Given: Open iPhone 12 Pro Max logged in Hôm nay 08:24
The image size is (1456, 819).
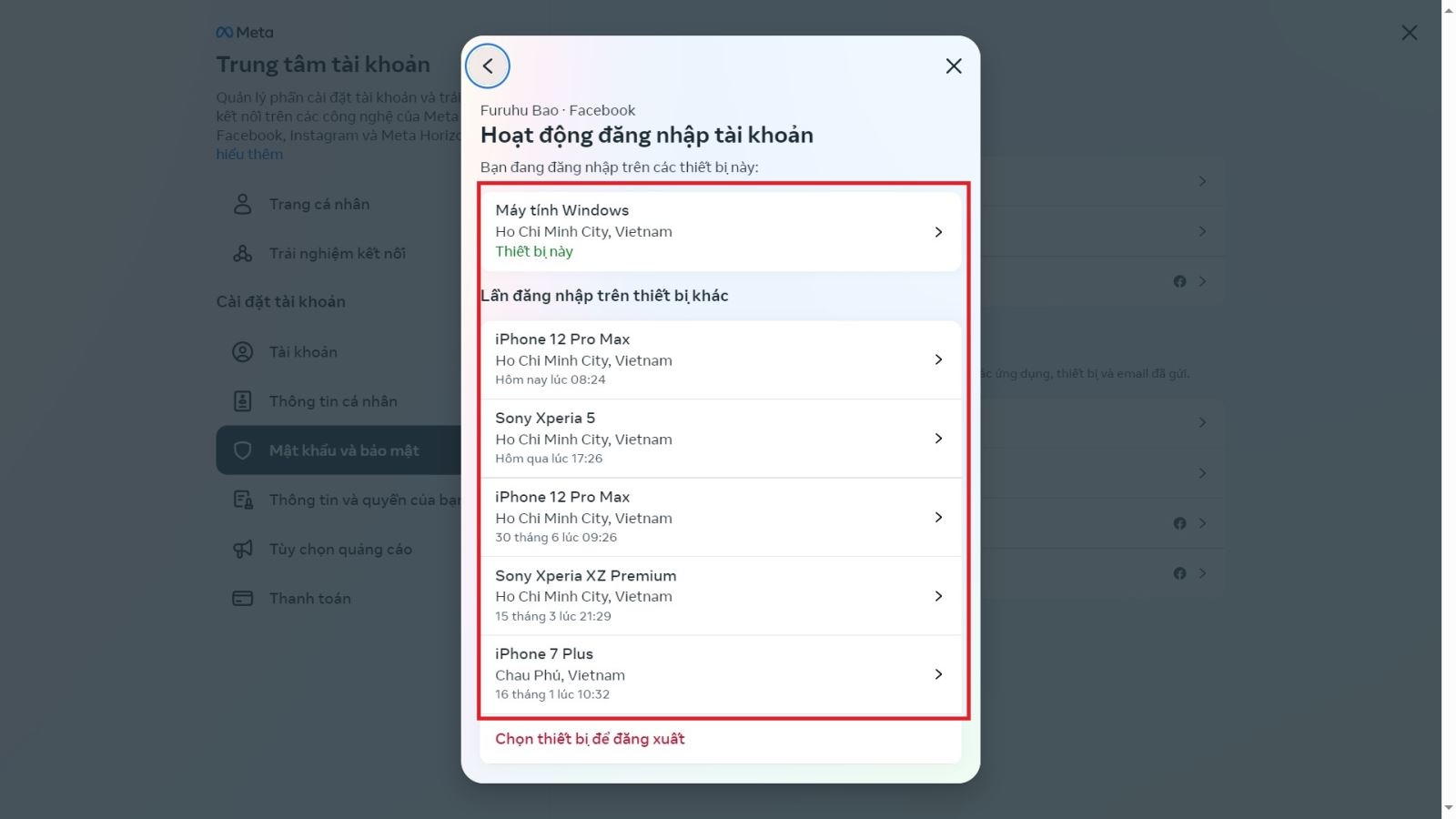Looking at the screenshot, I should (x=721, y=359).
